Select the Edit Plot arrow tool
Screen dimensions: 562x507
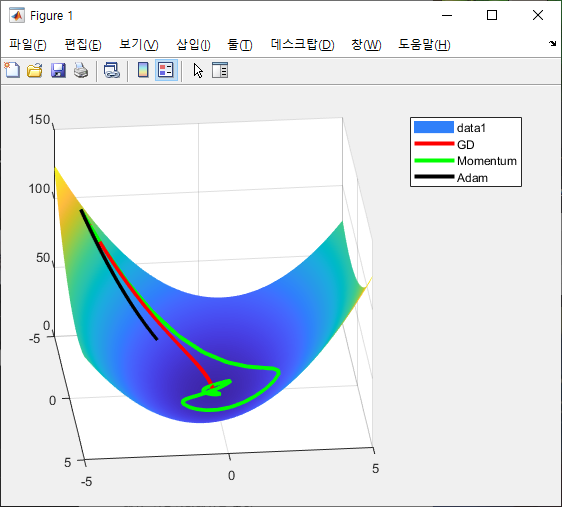point(198,70)
